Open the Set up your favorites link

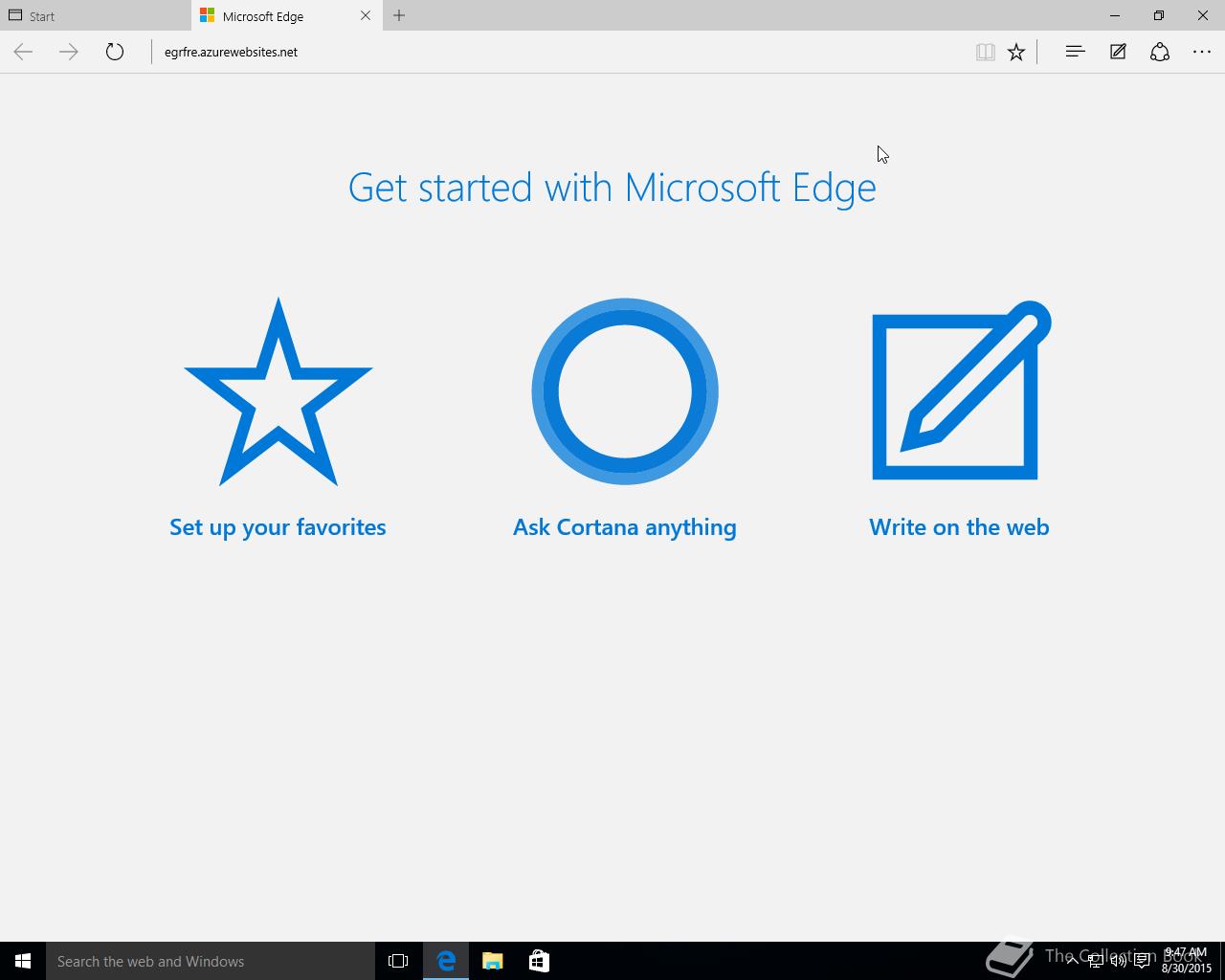278,527
